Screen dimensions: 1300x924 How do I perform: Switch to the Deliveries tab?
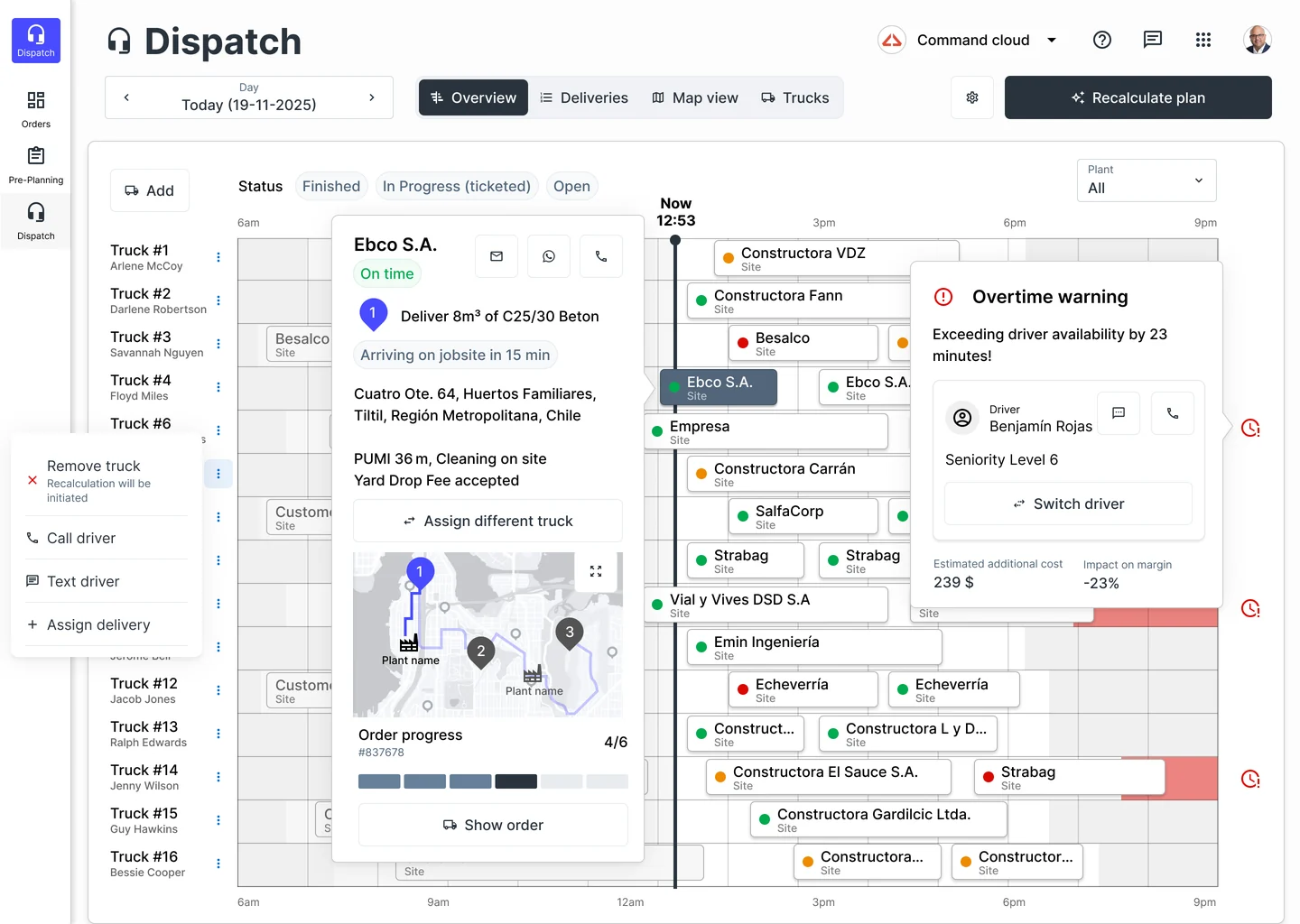pos(584,97)
